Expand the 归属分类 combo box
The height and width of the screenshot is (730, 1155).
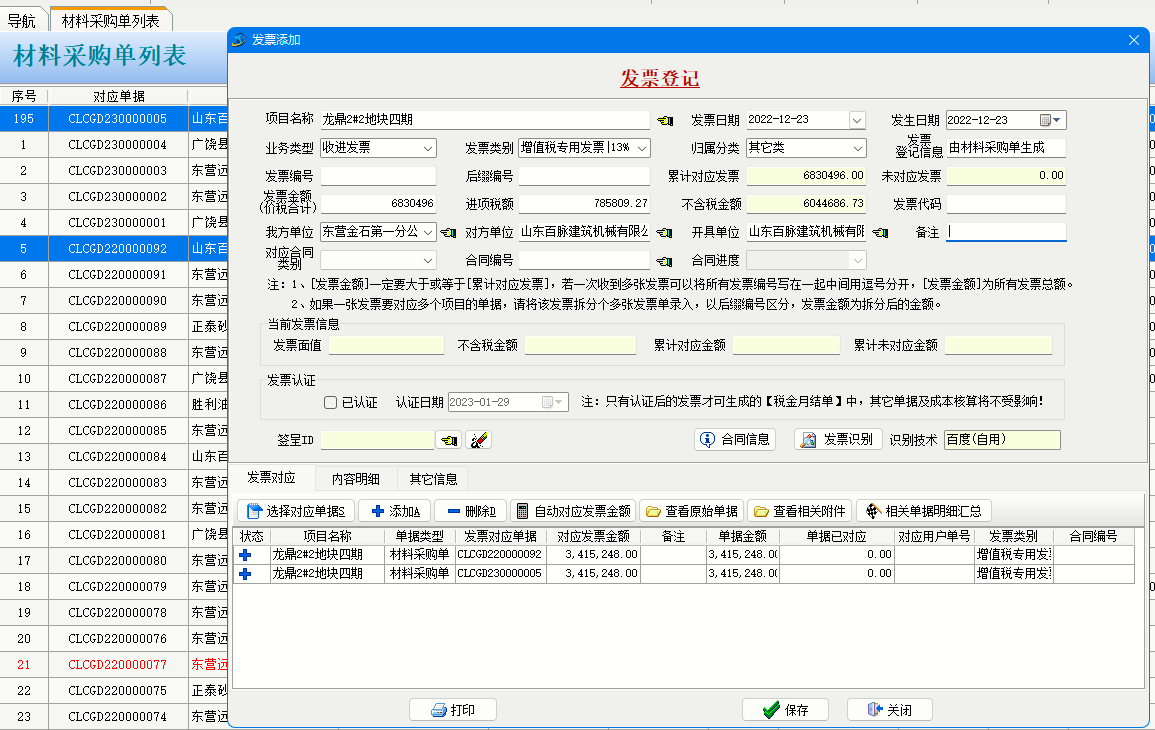857,148
